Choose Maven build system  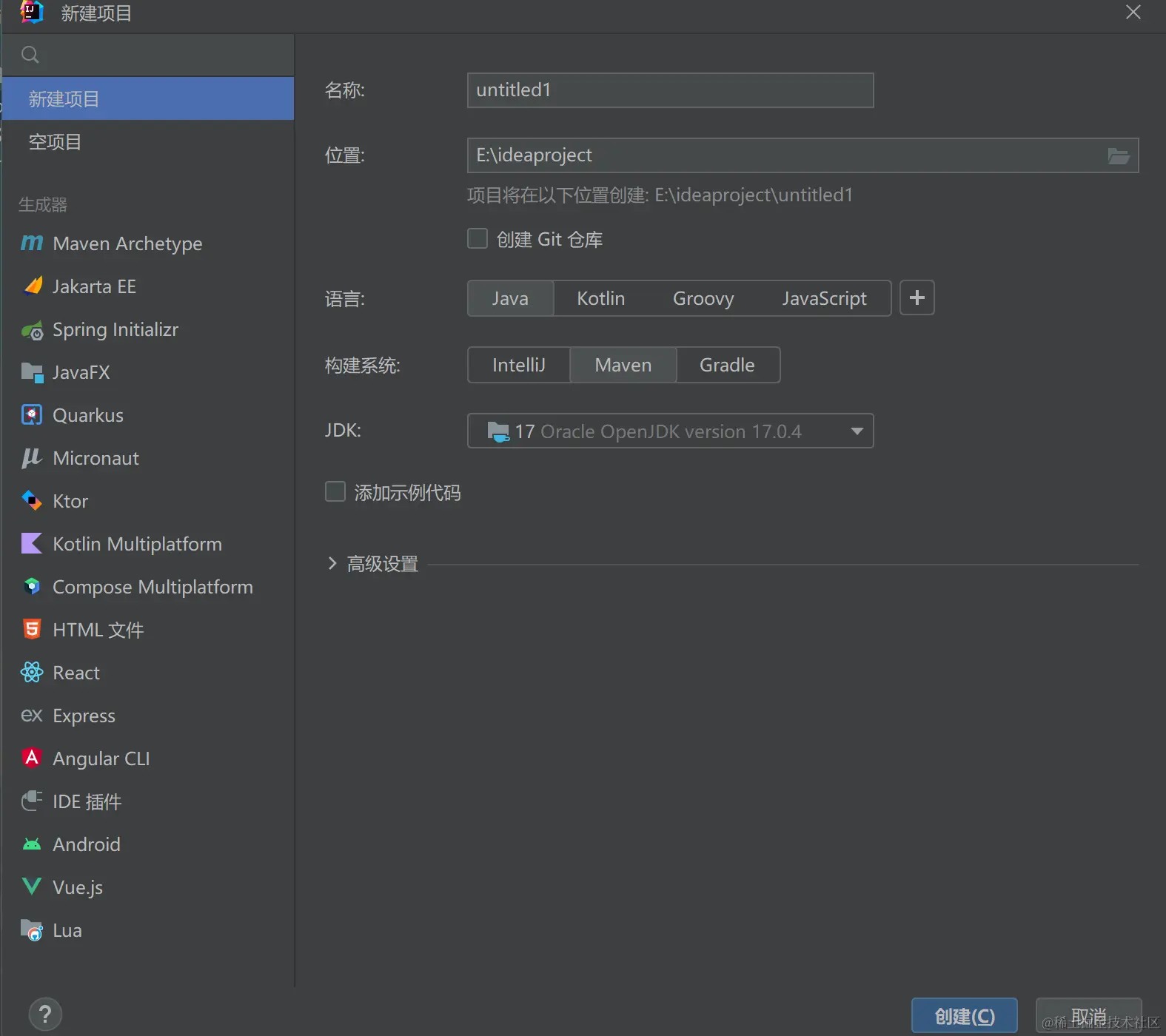pyautogui.click(x=623, y=365)
